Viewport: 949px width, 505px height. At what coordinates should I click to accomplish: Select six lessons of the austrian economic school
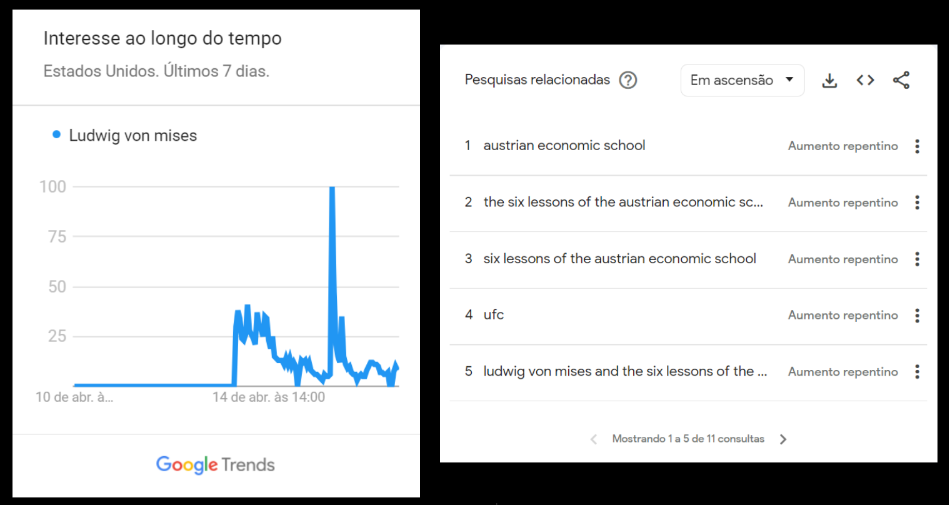click(620, 259)
